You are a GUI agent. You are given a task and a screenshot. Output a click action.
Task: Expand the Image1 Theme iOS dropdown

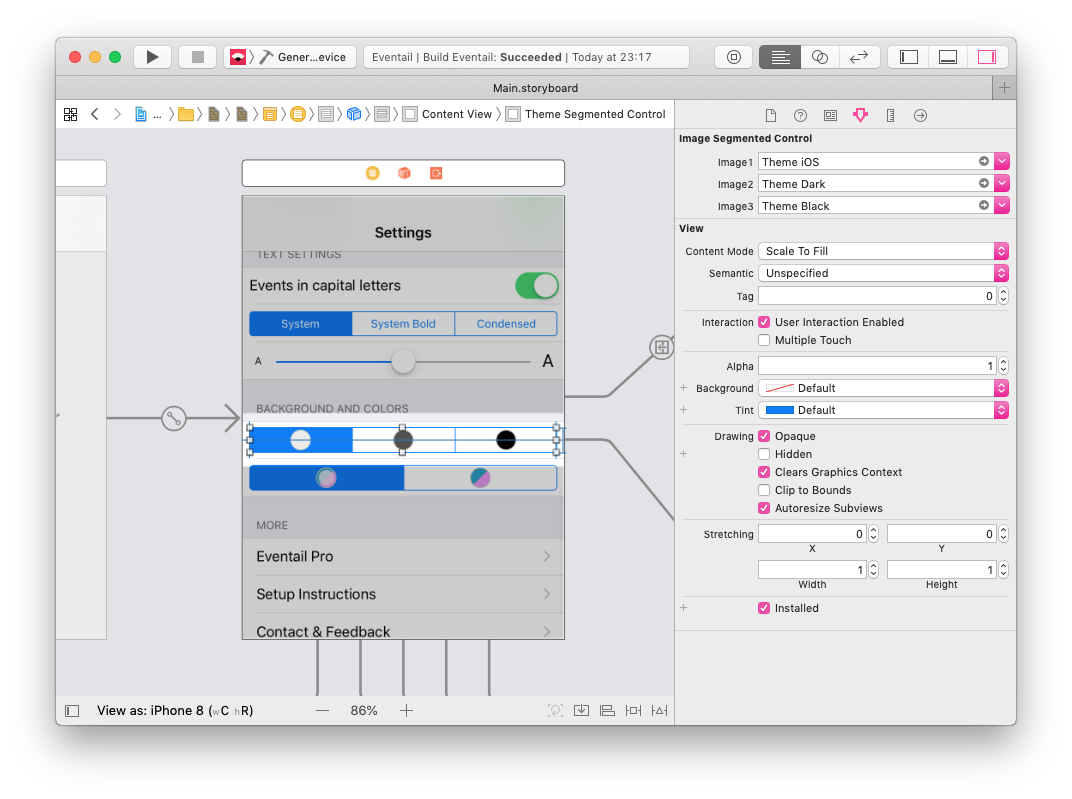pyautogui.click(x=1001, y=162)
